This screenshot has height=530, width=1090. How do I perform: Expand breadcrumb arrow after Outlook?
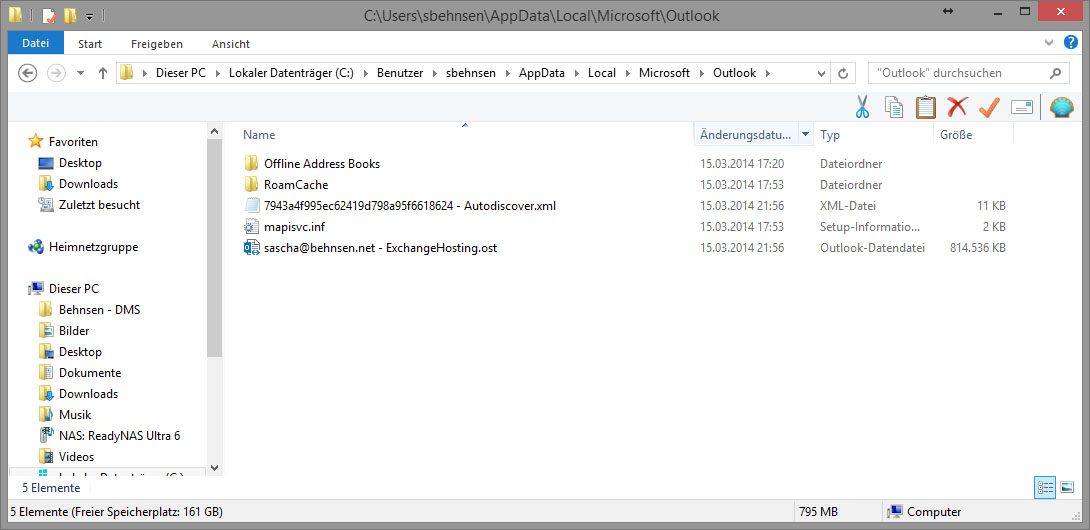click(767, 72)
